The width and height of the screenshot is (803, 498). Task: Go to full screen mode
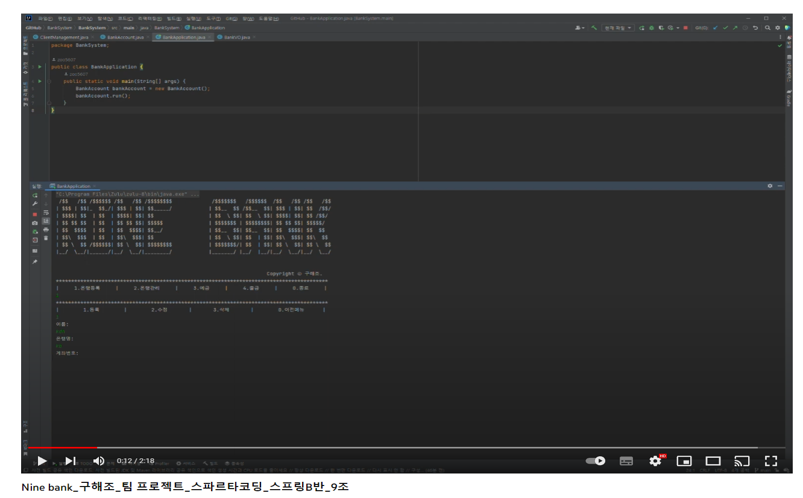point(771,461)
